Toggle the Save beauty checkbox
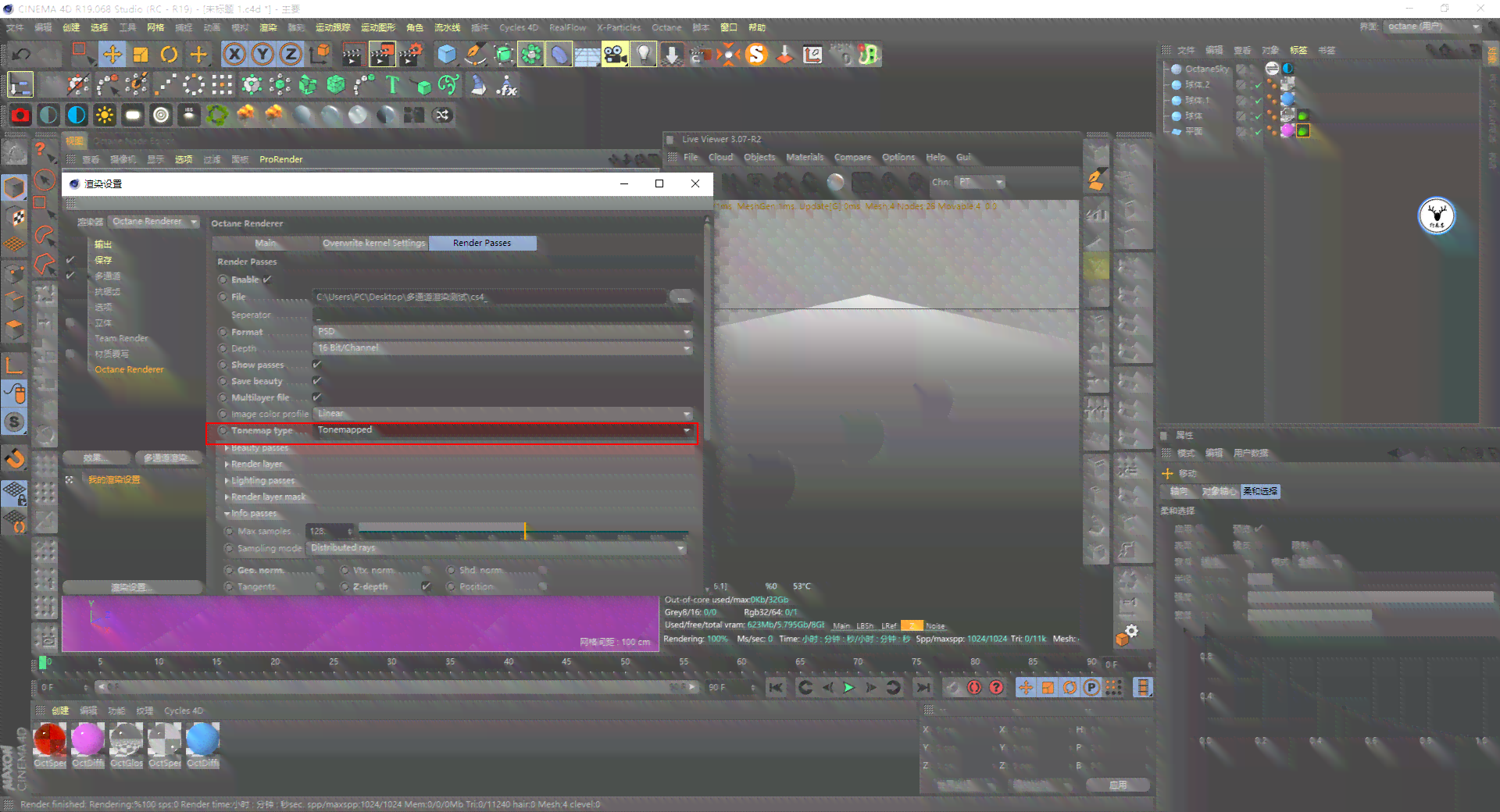 [317, 381]
